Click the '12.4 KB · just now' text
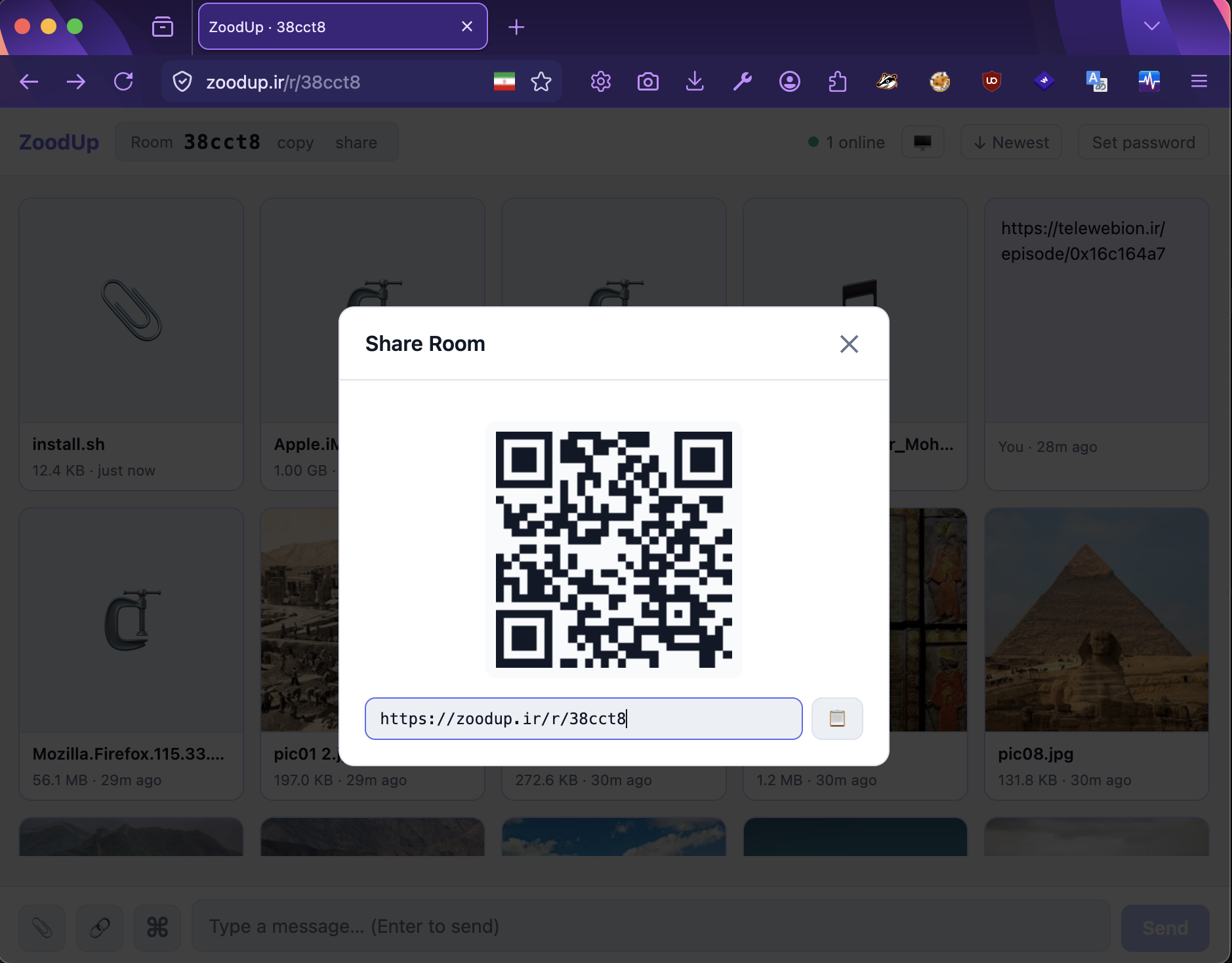 (x=94, y=470)
